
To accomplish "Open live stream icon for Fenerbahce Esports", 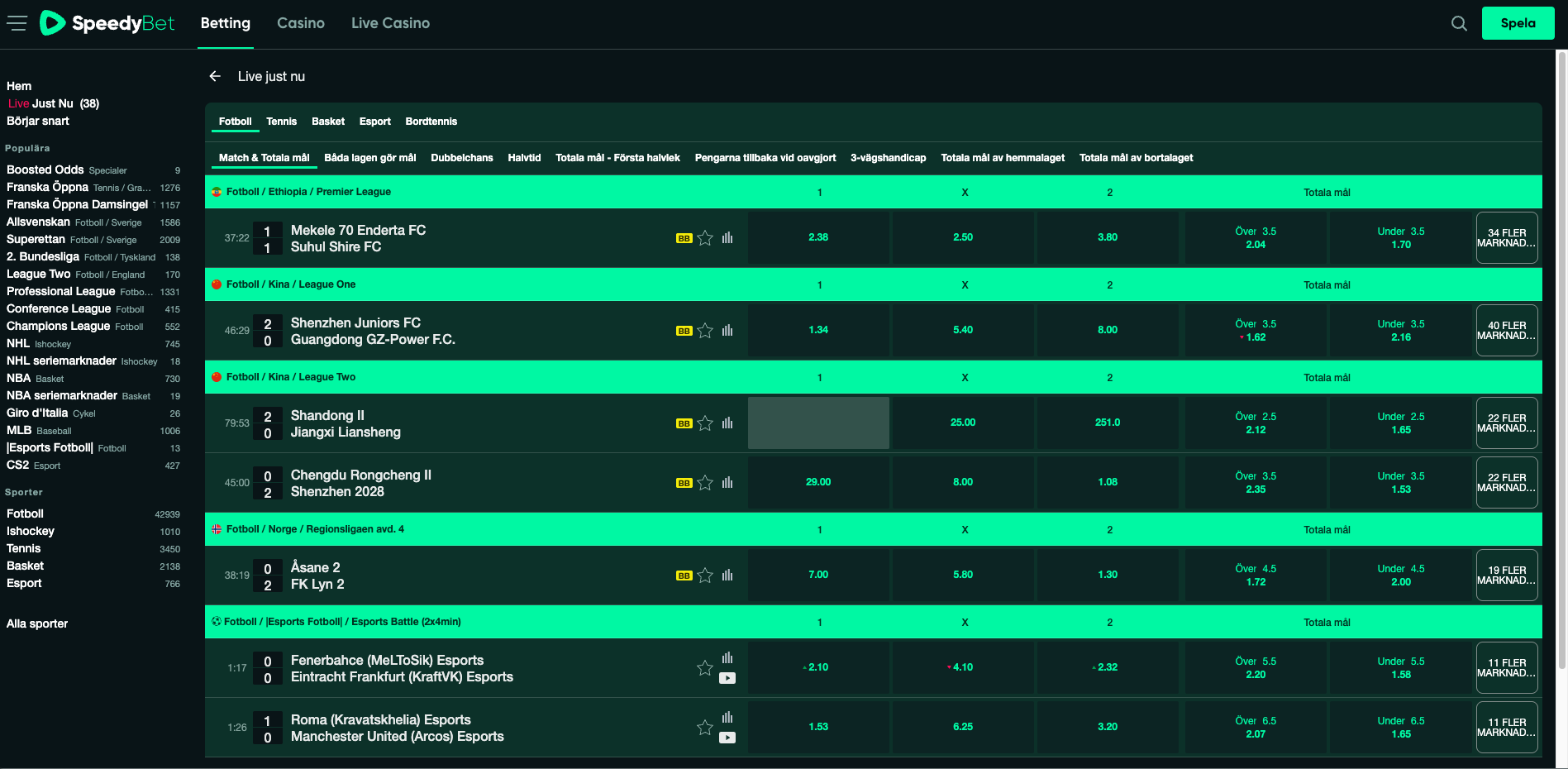I will [x=727, y=678].
